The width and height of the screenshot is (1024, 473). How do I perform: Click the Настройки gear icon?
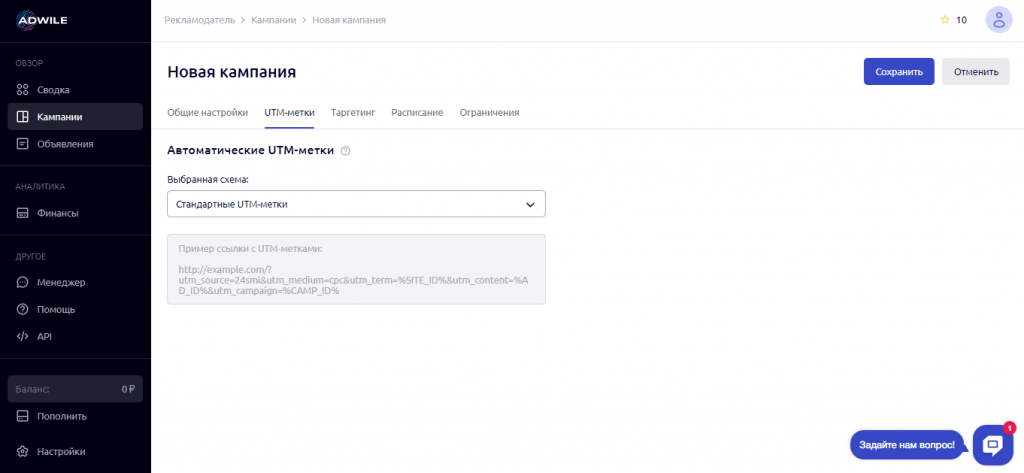pos(23,451)
